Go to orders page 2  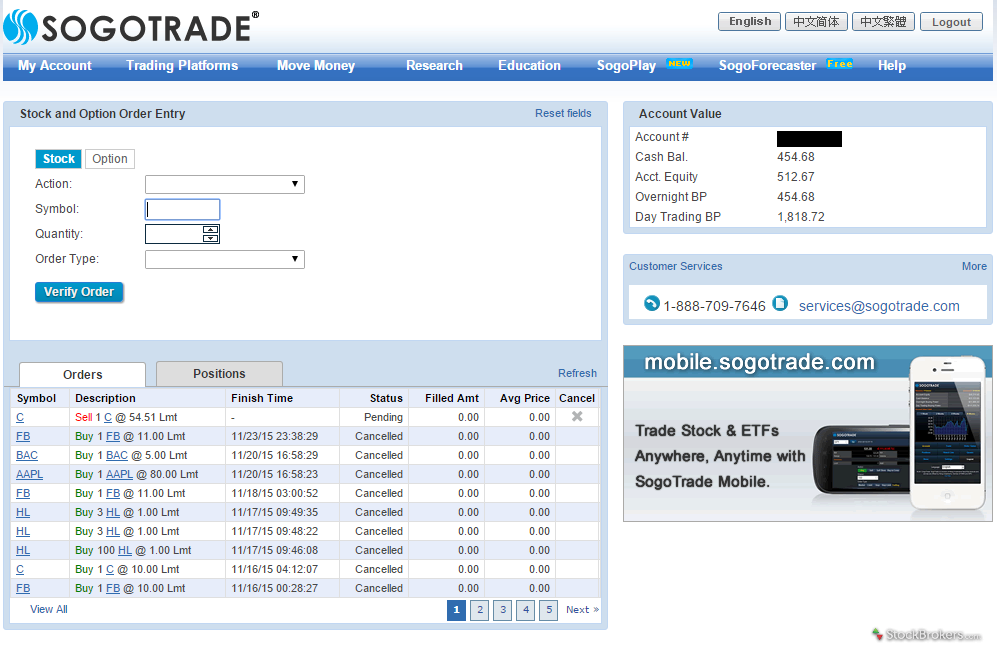click(x=480, y=610)
